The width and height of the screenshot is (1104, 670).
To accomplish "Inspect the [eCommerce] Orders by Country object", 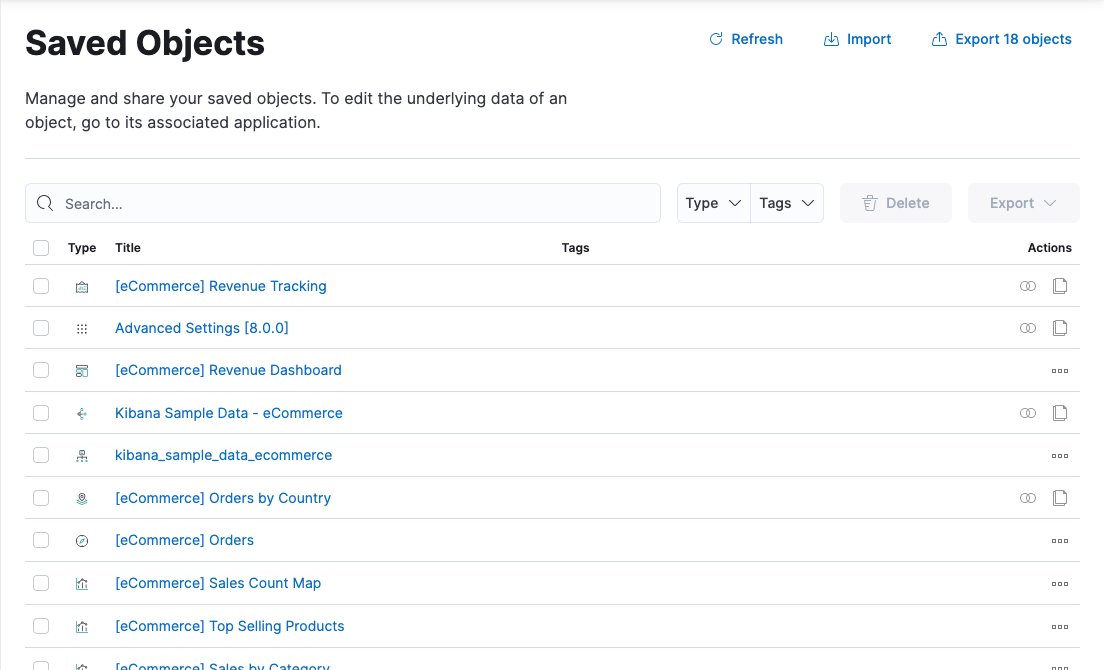I will pos(1060,498).
